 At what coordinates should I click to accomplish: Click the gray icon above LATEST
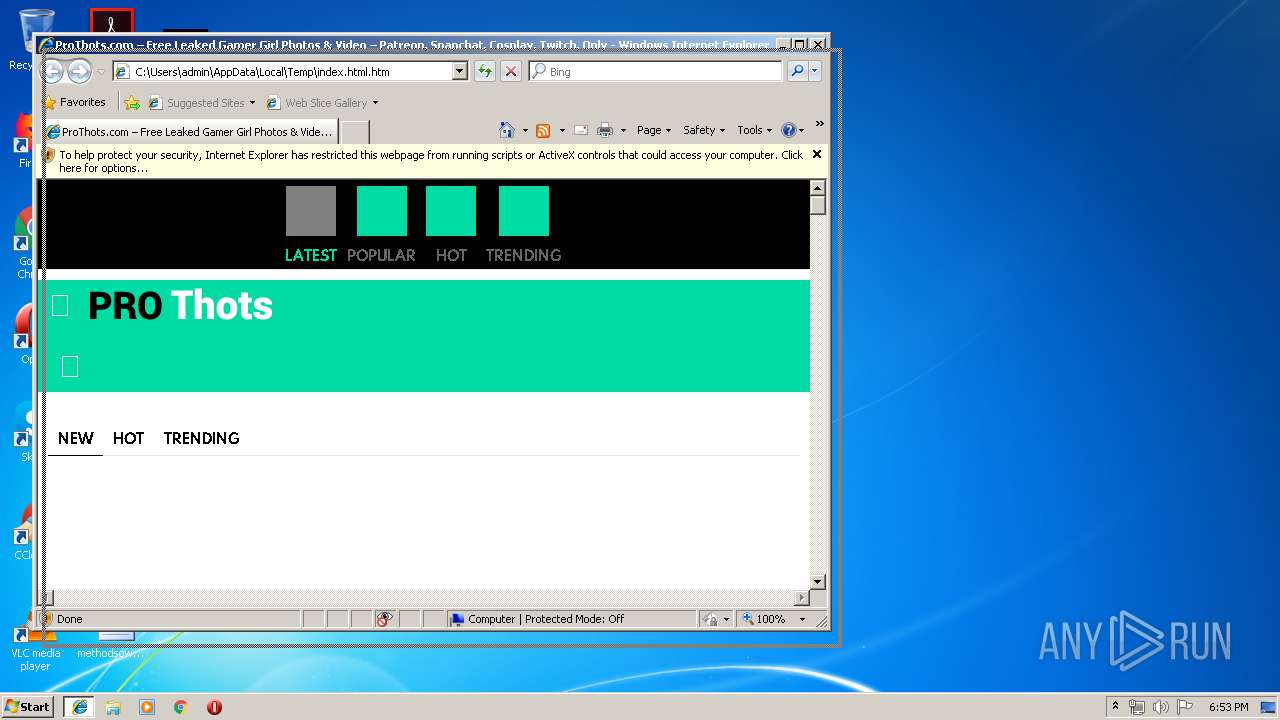(311, 211)
